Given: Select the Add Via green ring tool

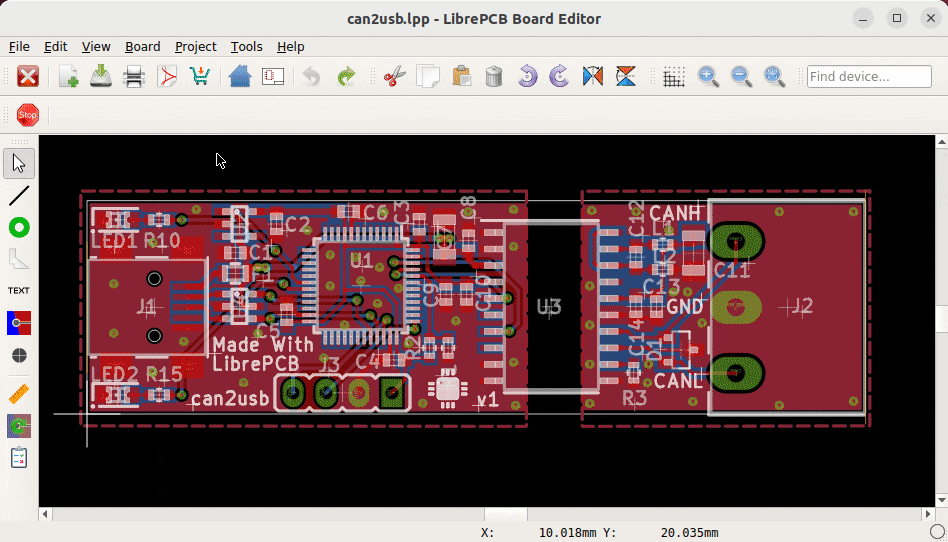Looking at the screenshot, I should coord(19,227).
